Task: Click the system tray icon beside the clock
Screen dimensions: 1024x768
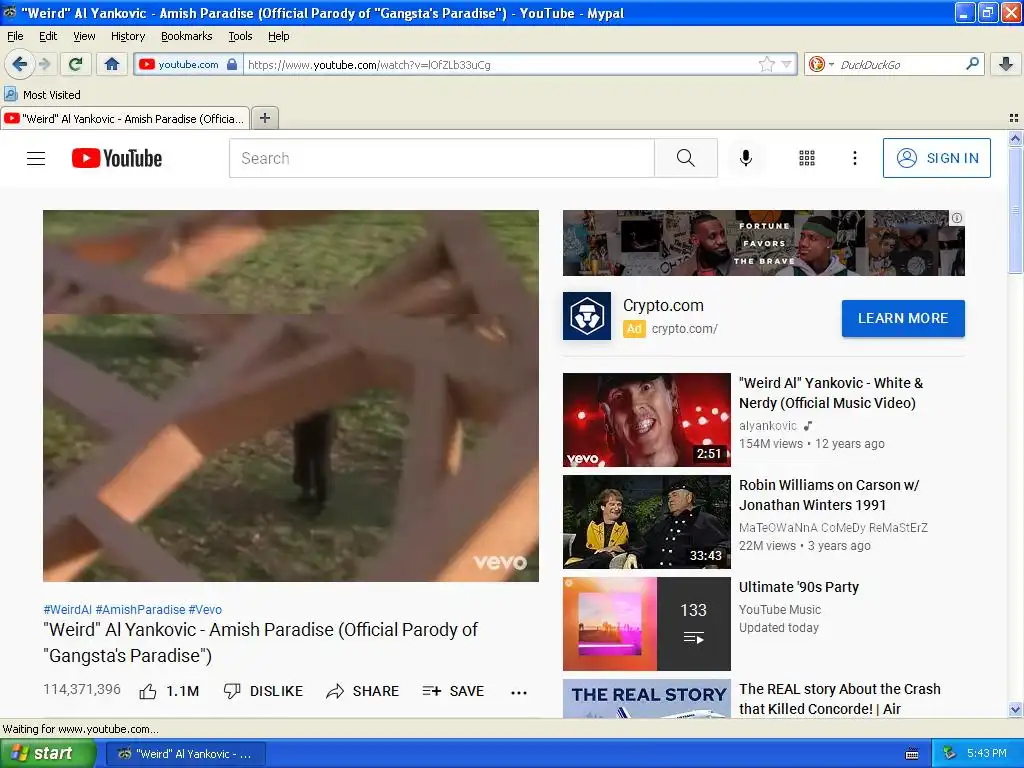Action: click(950, 754)
